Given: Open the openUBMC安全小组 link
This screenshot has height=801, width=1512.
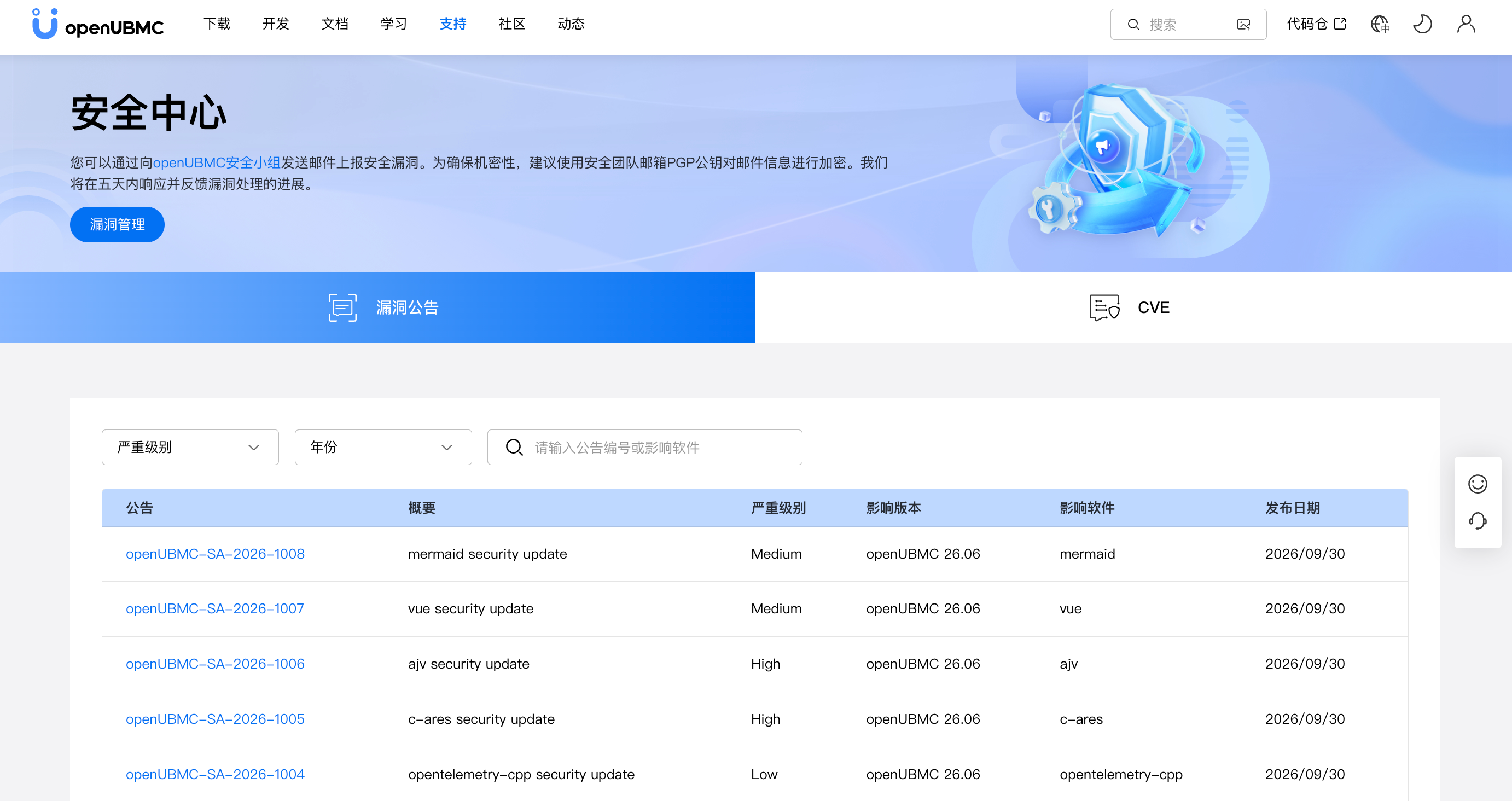Looking at the screenshot, I should (x=217, y=162).
